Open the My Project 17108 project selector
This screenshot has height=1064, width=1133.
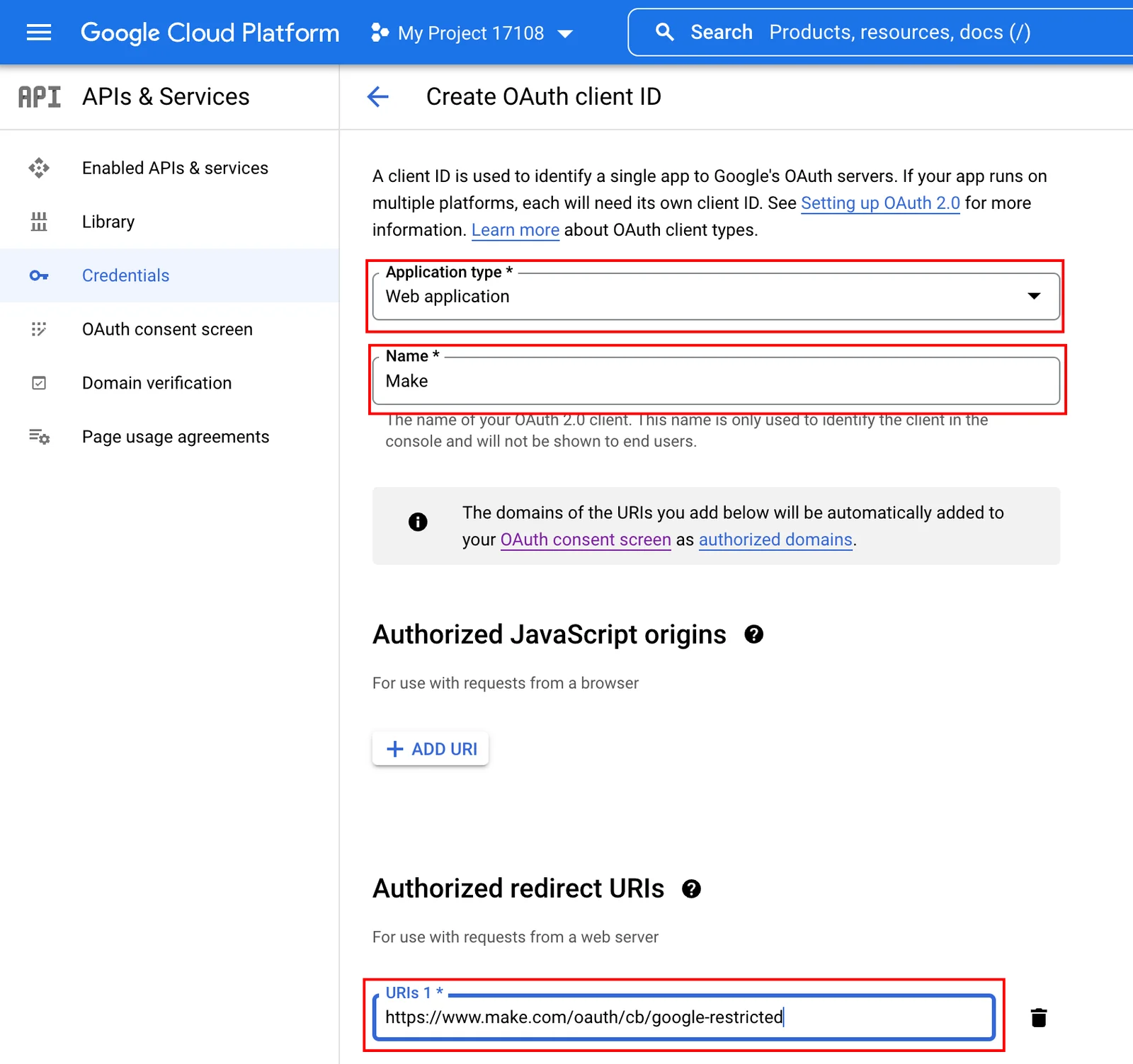click(x=472, y=33)
